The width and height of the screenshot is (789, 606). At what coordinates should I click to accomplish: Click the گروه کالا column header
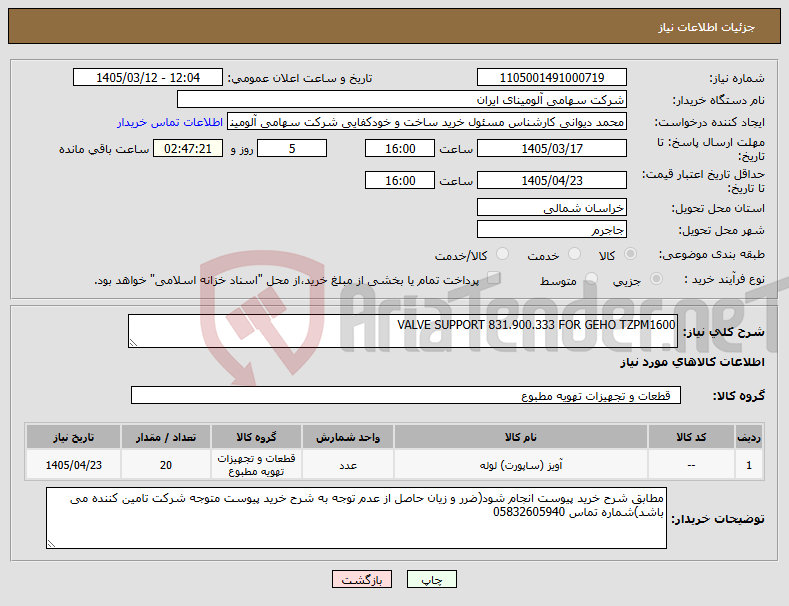pyautogui.click(x=256, y=437)
